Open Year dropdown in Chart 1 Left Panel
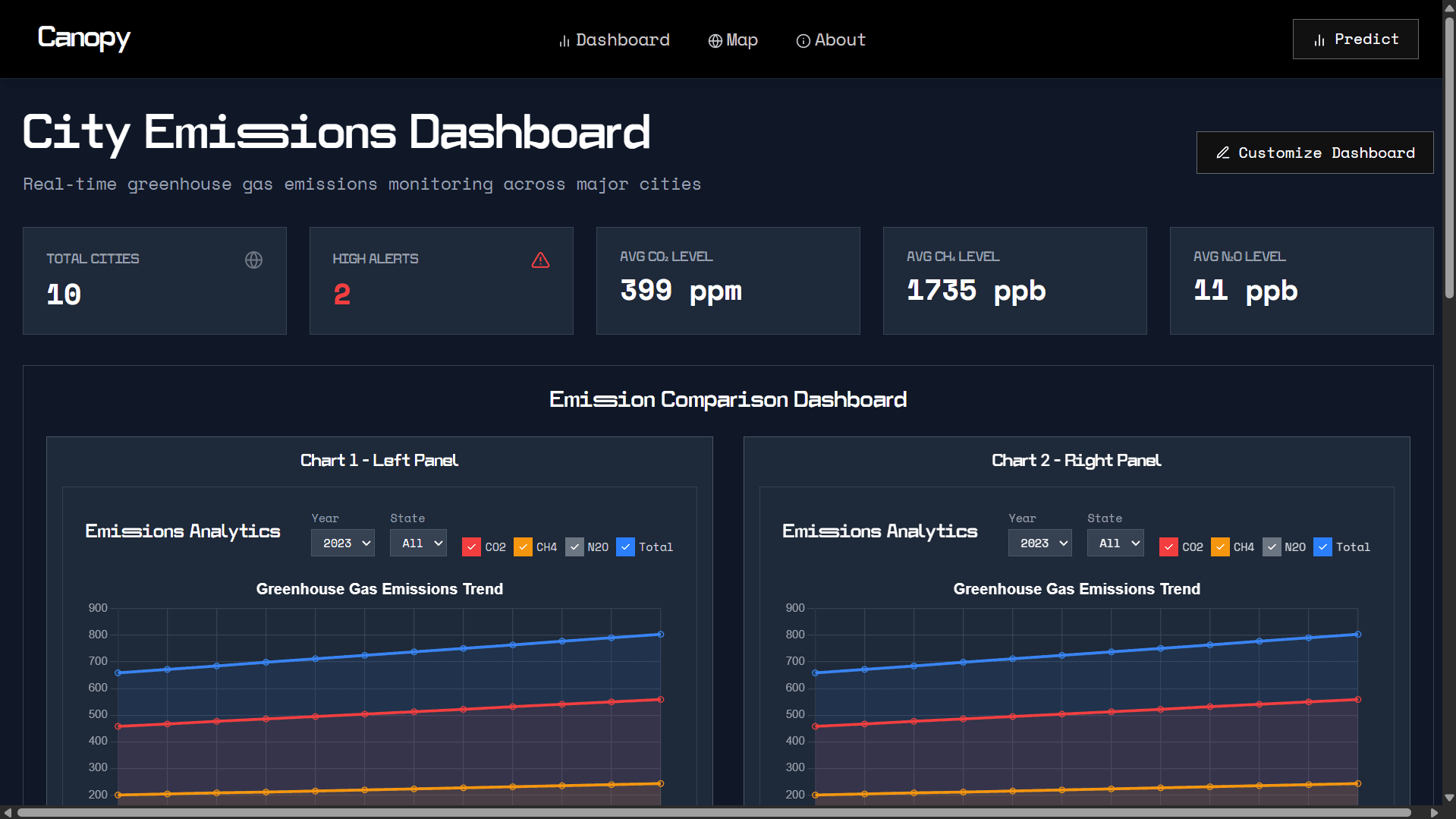The height and width of the screenshot is (819, 1456). tap(343, 543)
